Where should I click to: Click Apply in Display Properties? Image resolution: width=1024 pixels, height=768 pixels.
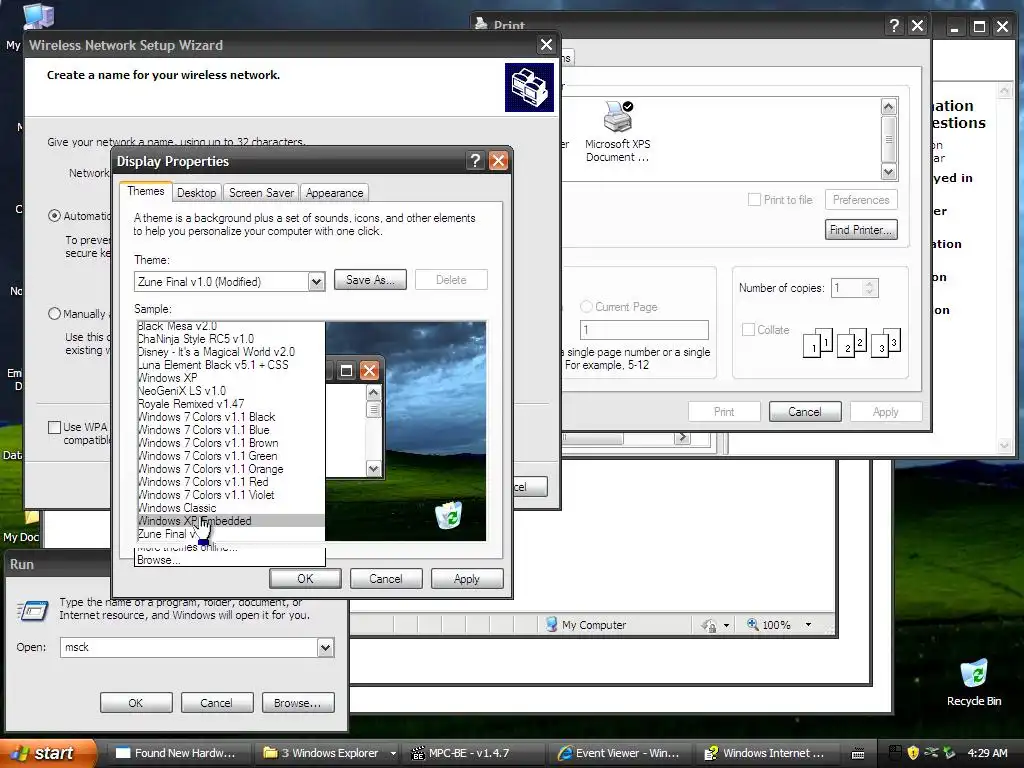point(466,579)
